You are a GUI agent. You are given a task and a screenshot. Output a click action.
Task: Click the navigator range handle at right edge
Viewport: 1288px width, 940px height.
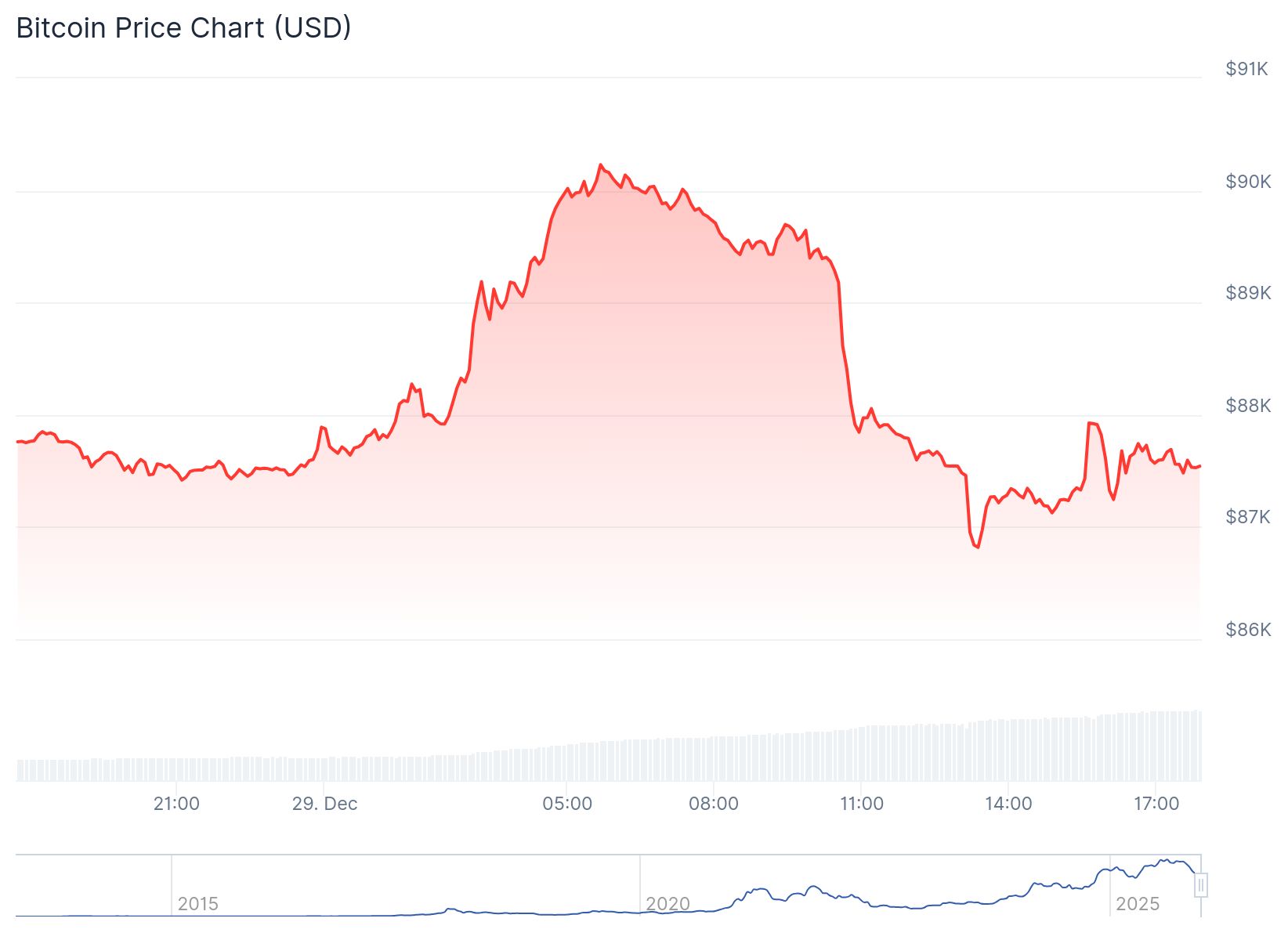[x=1200, y=885]
